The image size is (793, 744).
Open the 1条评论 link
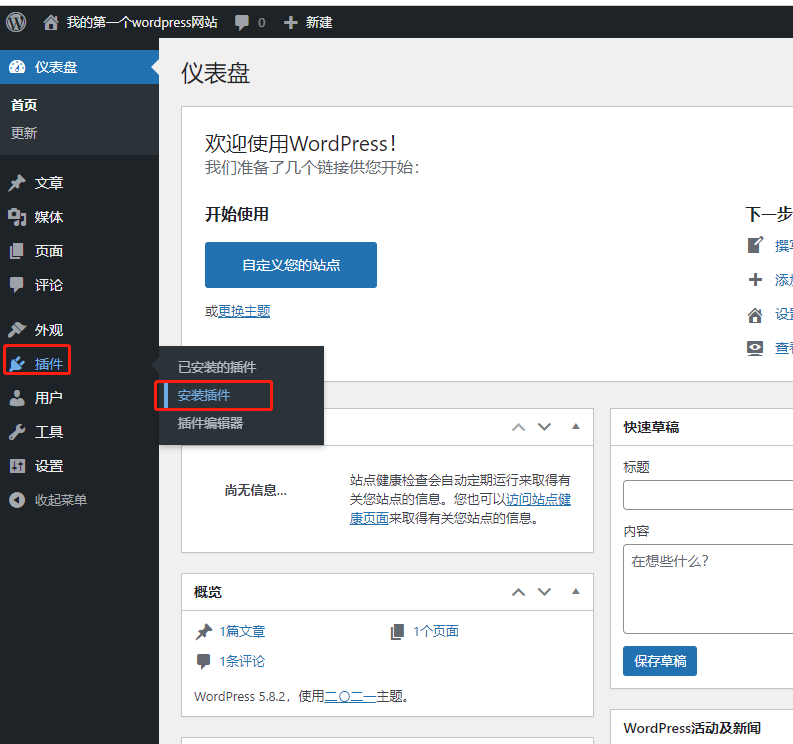pos(242,662)
